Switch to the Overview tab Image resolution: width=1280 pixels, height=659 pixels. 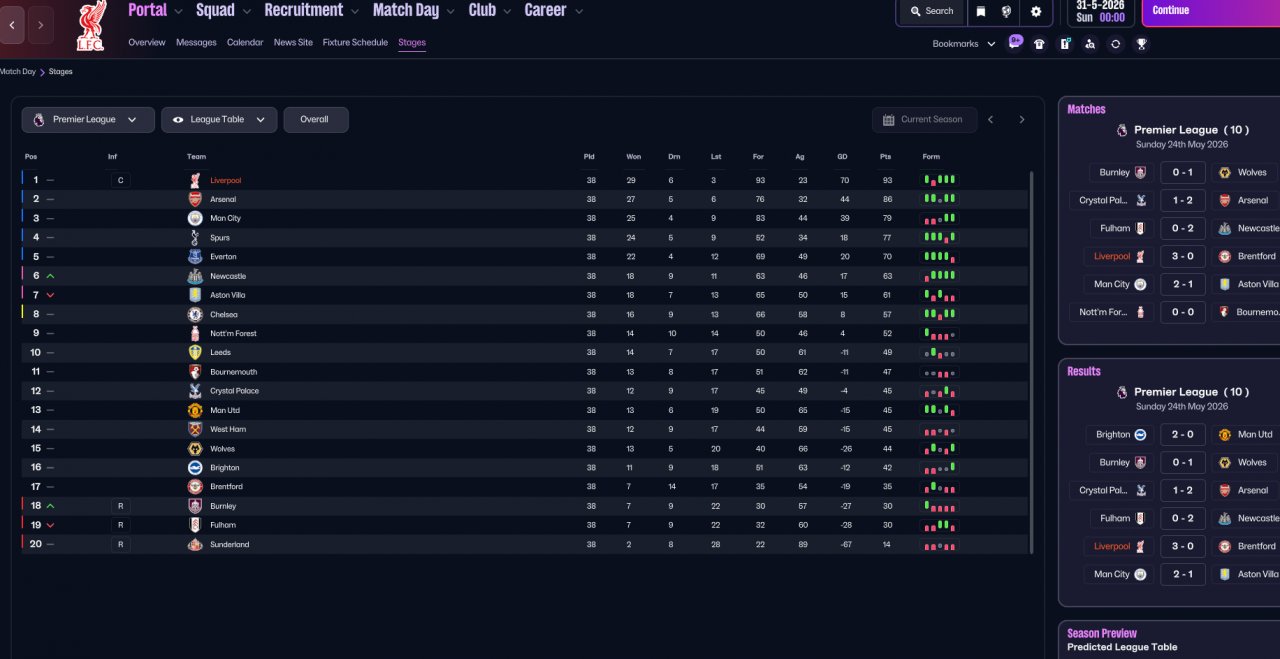[147, 42]
